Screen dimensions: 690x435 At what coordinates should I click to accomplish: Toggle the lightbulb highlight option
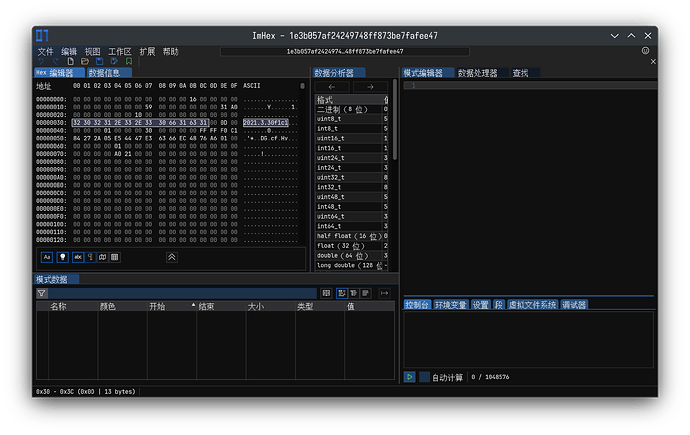click(x=62, y=257)
